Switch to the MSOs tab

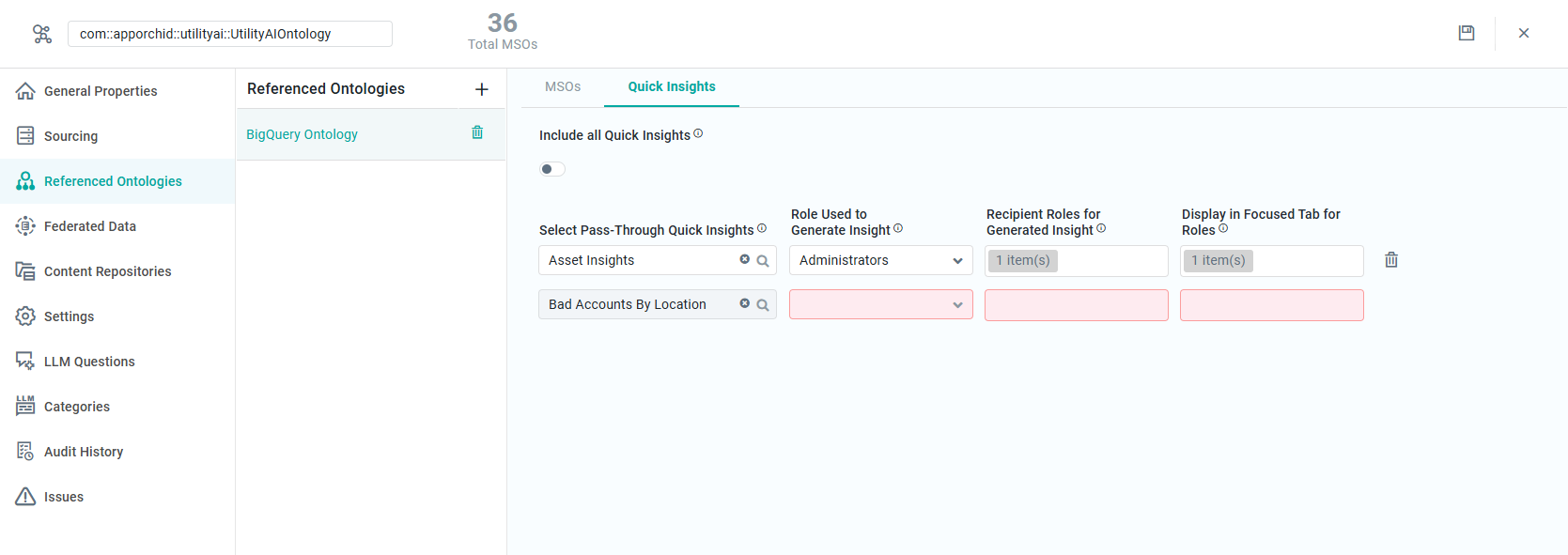click(563, 86)
